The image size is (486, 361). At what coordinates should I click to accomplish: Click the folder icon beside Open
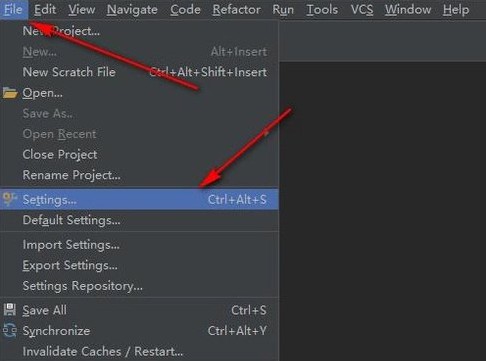tap(10, 93)
